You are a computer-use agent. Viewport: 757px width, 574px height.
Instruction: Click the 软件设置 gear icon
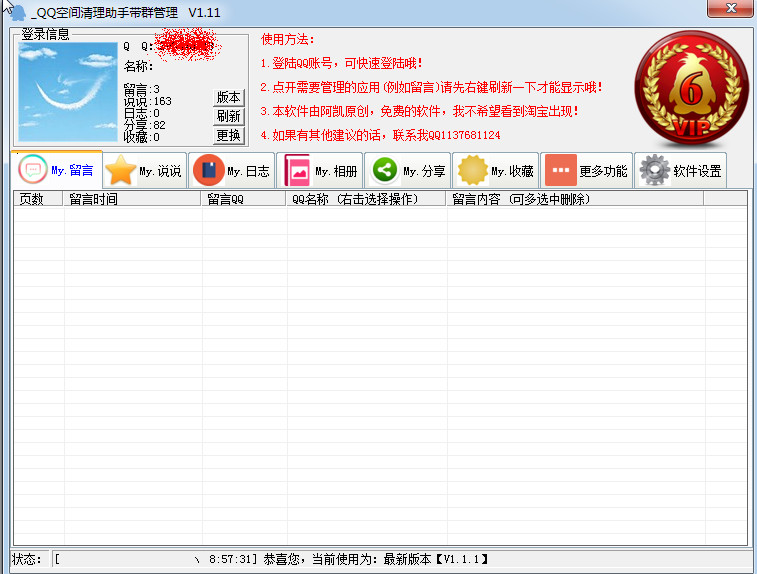click(x=655, y=170)
